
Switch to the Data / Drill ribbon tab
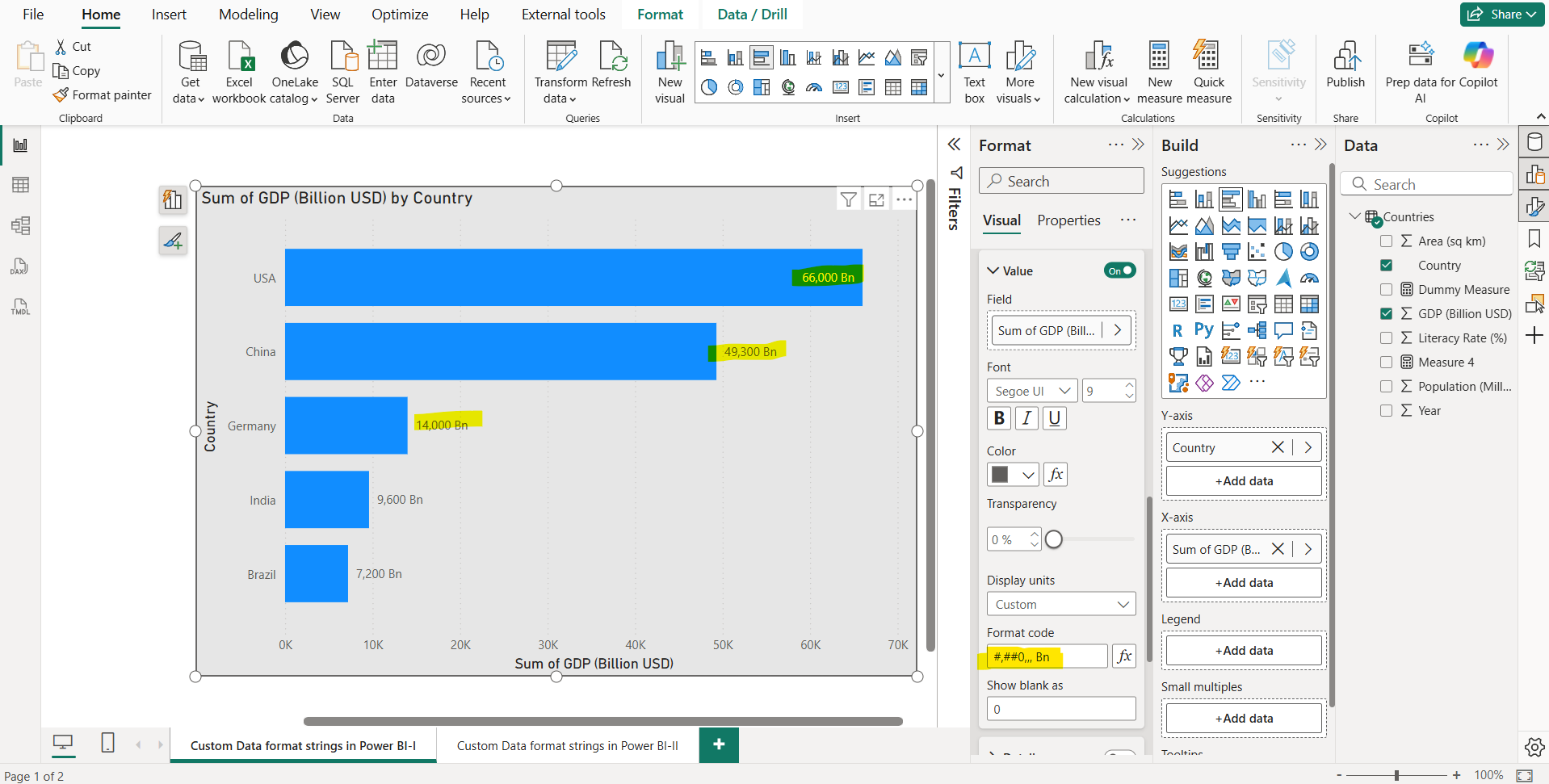tap(750, 14)
